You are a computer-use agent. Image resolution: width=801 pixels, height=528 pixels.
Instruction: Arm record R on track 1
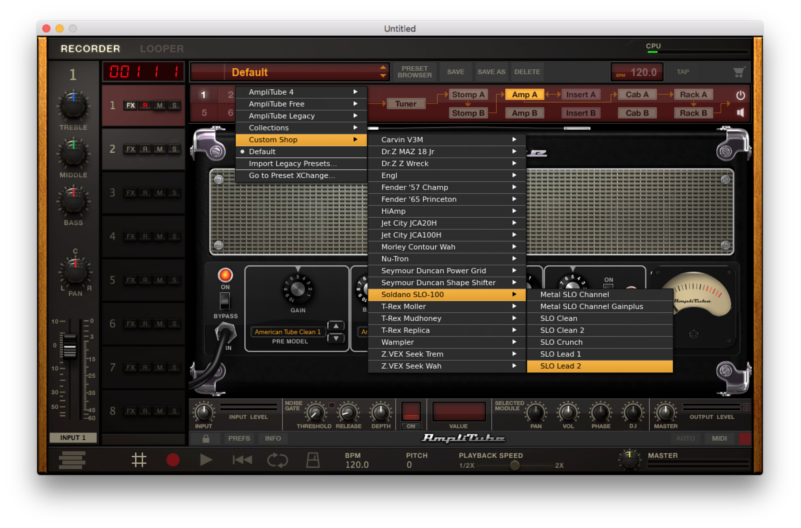tap(146, 106)
